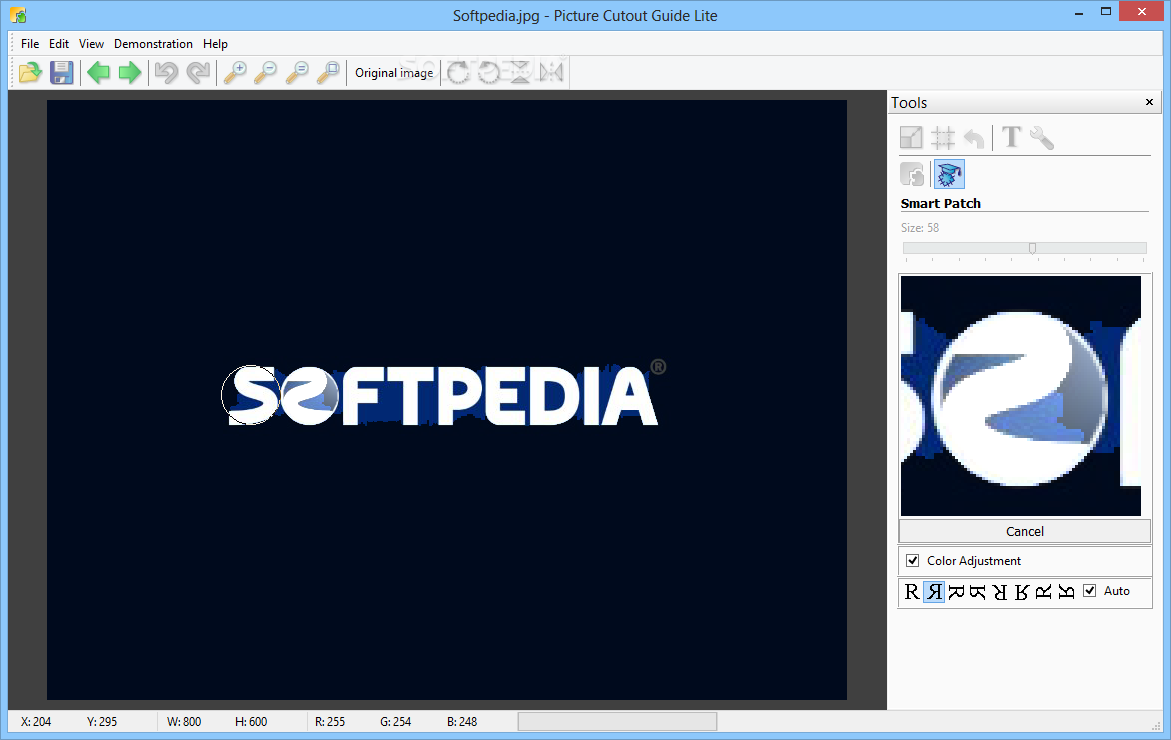Select the Smart Patch tool icon
The image size is (1171, 740).
tap(949, 175)
